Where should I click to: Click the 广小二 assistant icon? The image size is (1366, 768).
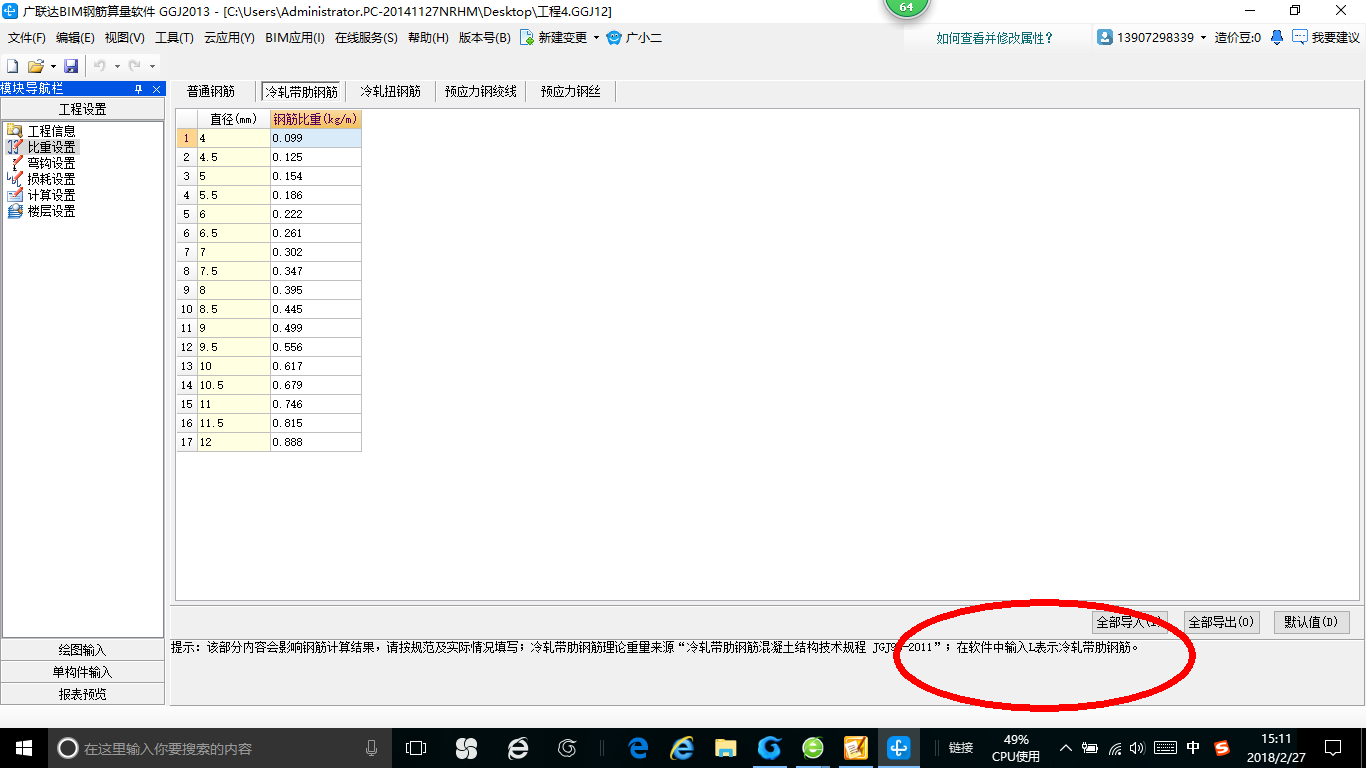[x=614, y=38]
